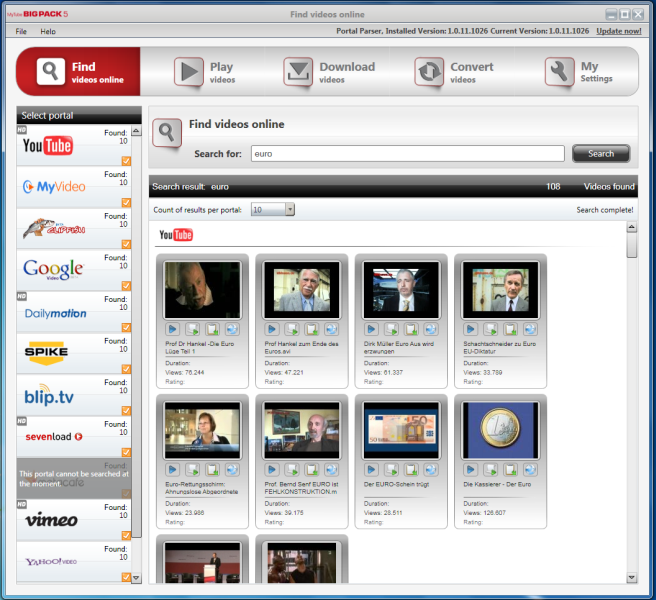Download the 'Der EURO-Schein trügt' video
Image resolution: width=656 pixels, height=600 pixels.
tap(391, 470)
